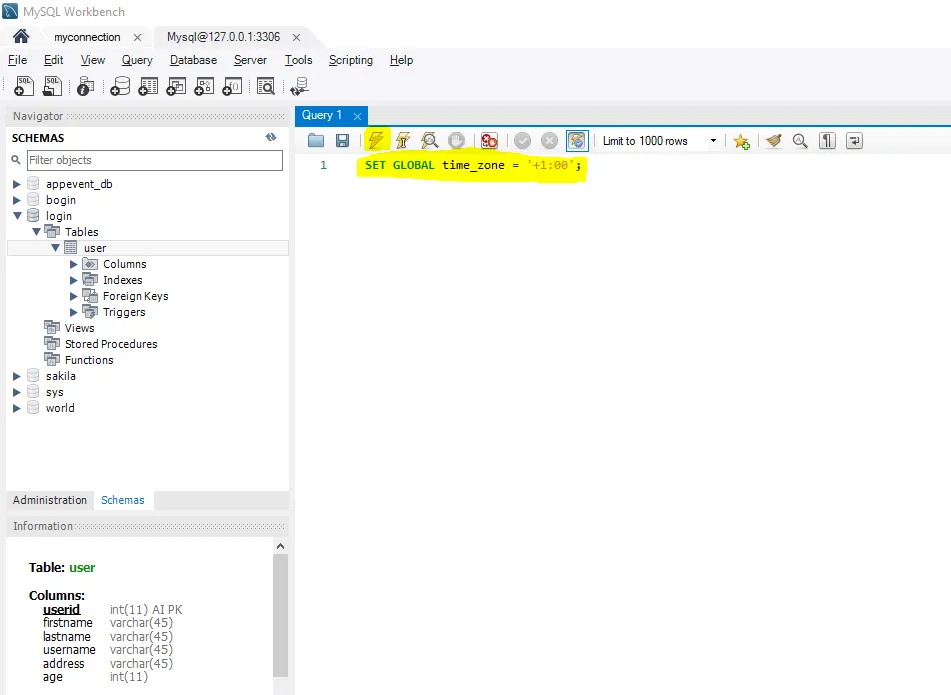
Task: Switch to the myconnection tab
Action: pos(87,37)
